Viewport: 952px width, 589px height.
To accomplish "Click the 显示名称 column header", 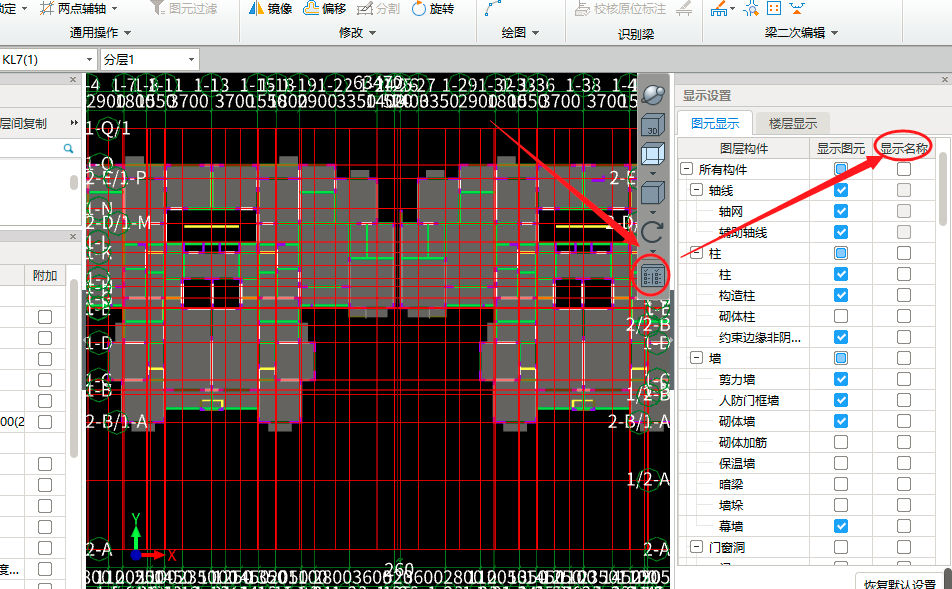I will 903,148.
